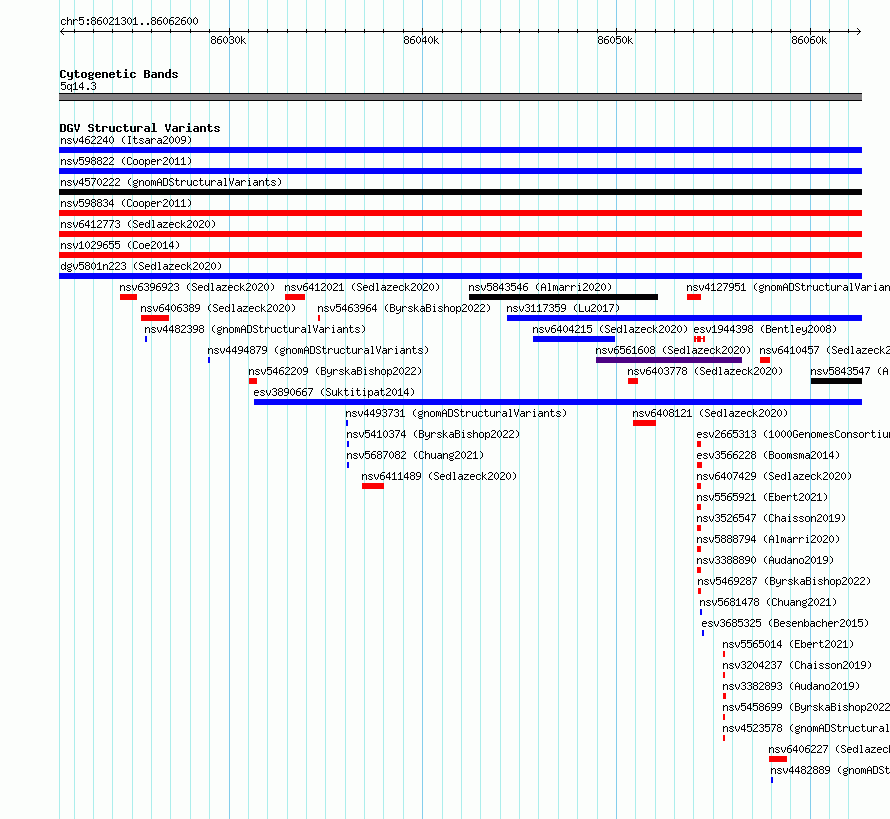890x819 pixels.
Task: Click esv1944398 (Bentley2008) label
Action: click(765, 329)
